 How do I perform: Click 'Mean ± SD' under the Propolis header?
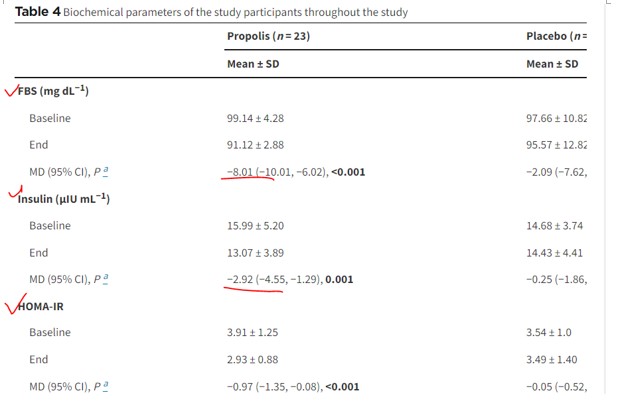coord(253,64)
